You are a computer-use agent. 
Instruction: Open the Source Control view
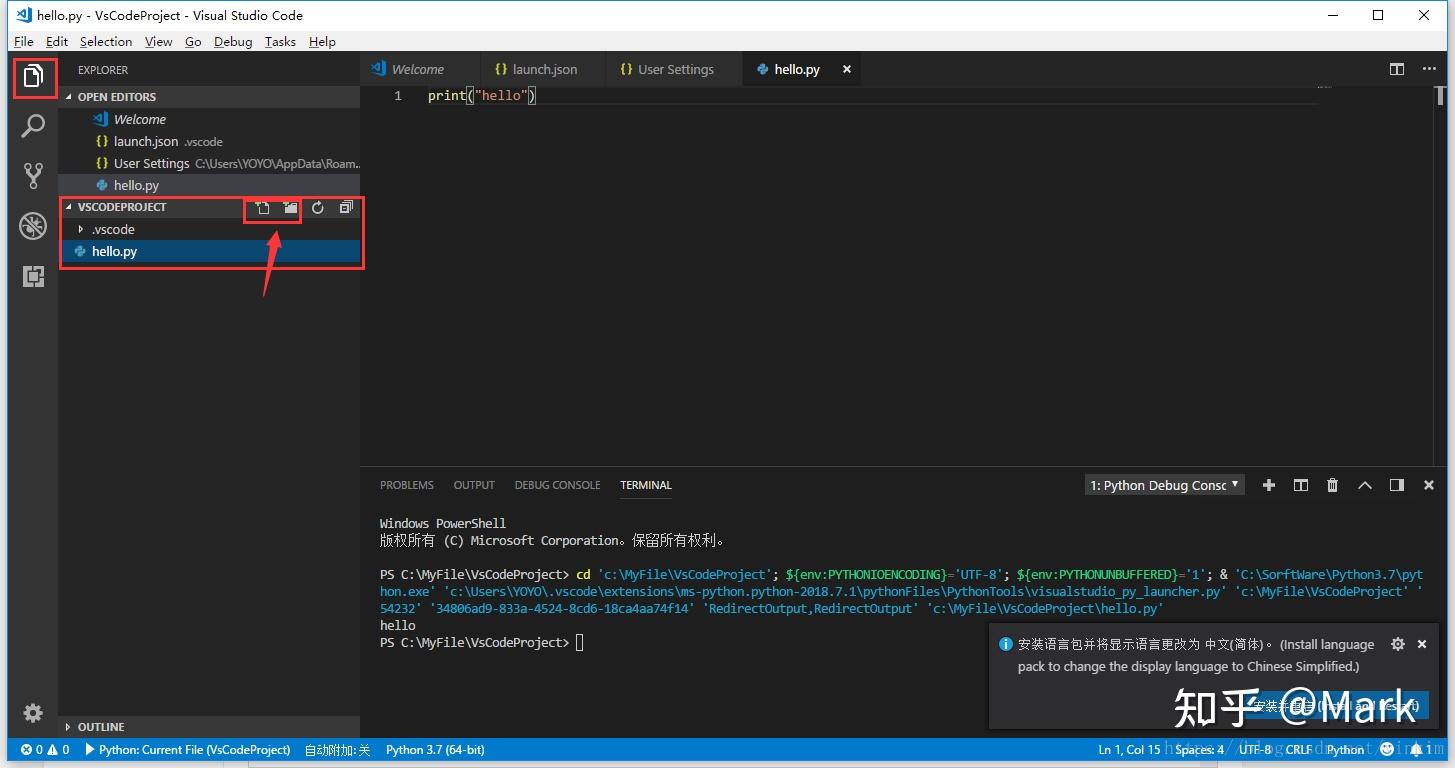coord(33,174)
